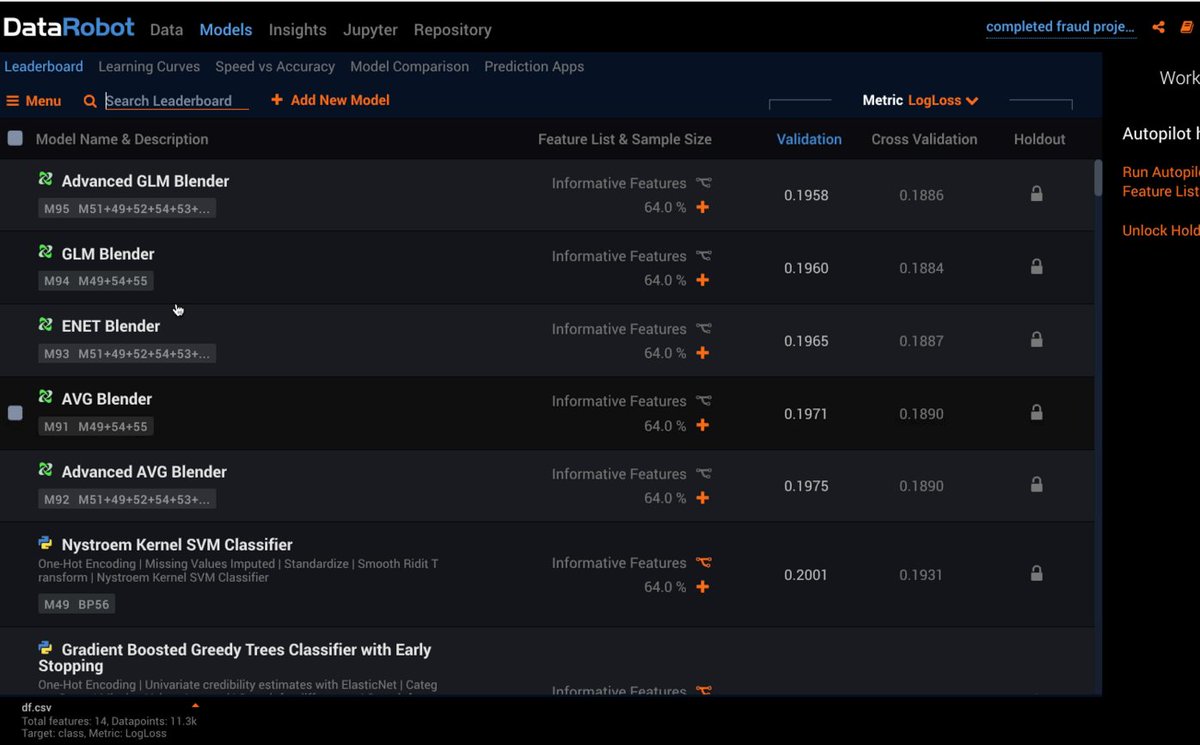
Task: Open the Insights tab
Action: point(297,30)
